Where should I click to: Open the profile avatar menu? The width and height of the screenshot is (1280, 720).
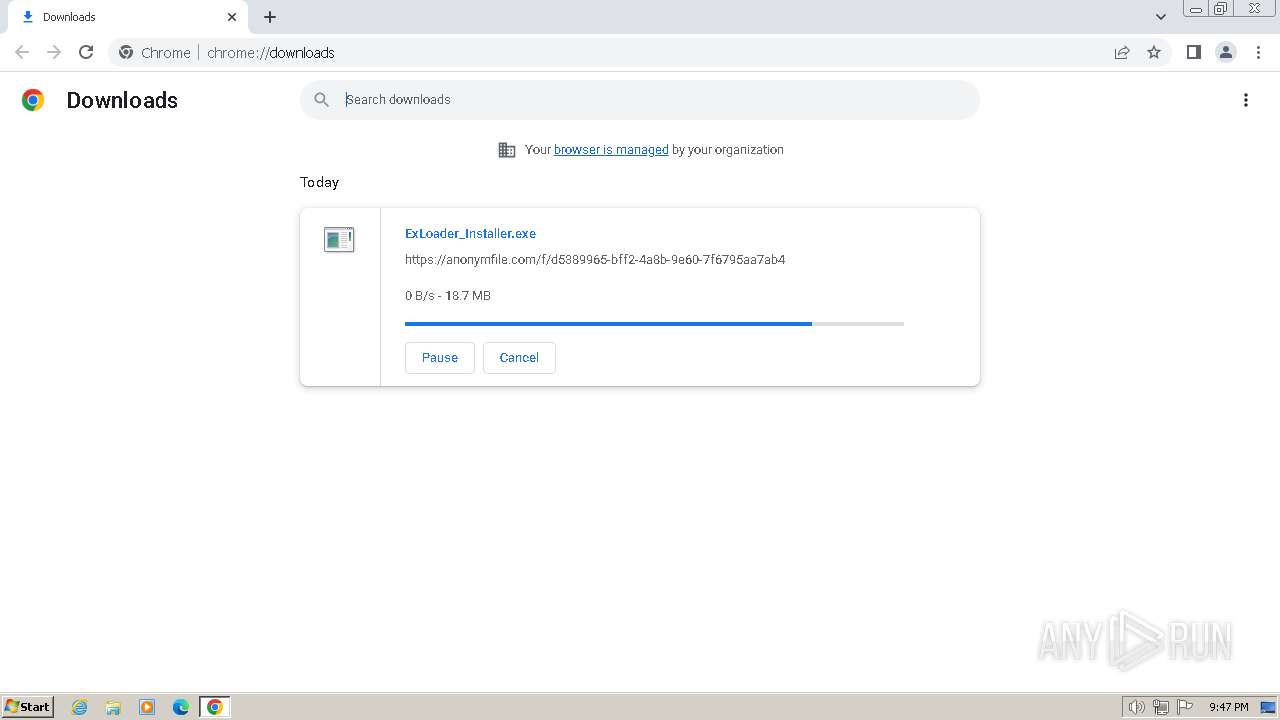pos(1225,52)
